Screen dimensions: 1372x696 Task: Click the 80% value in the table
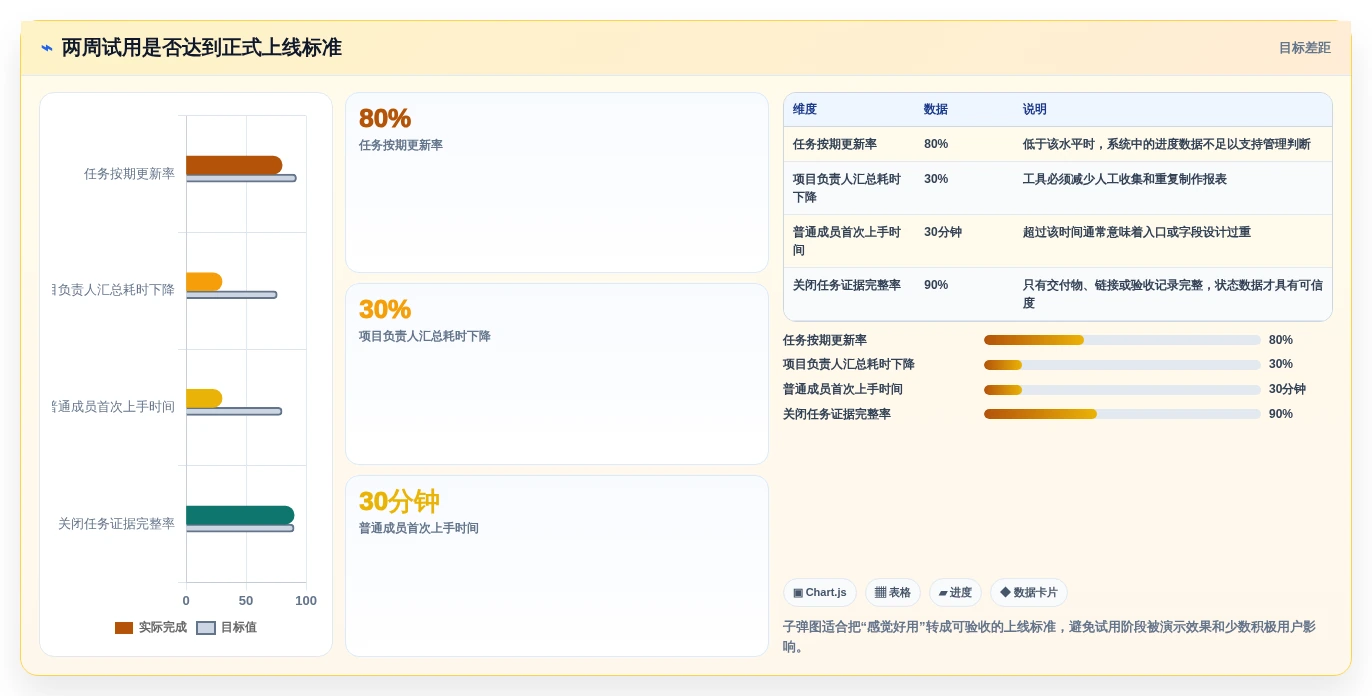[x=936, y=145]
